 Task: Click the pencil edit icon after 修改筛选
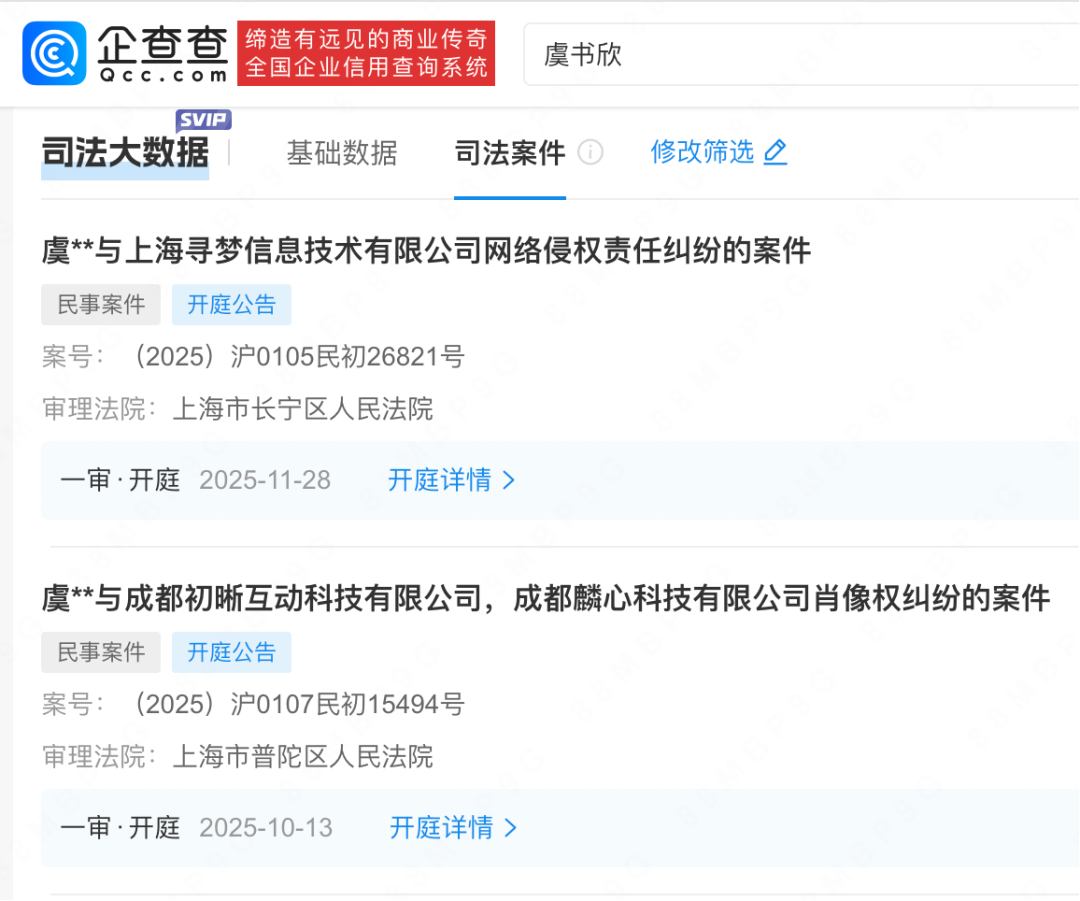[776, 152]
